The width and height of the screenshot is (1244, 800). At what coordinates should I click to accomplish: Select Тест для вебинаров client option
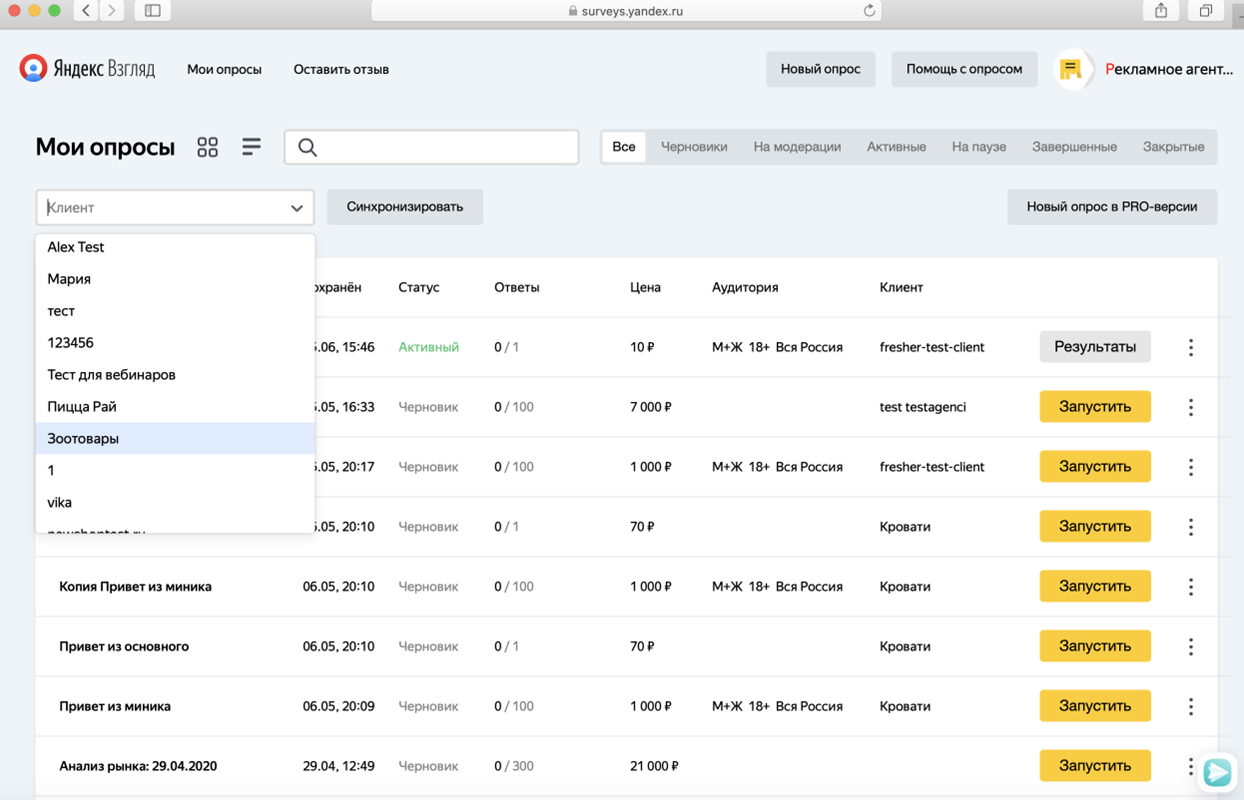click(175, 375)
